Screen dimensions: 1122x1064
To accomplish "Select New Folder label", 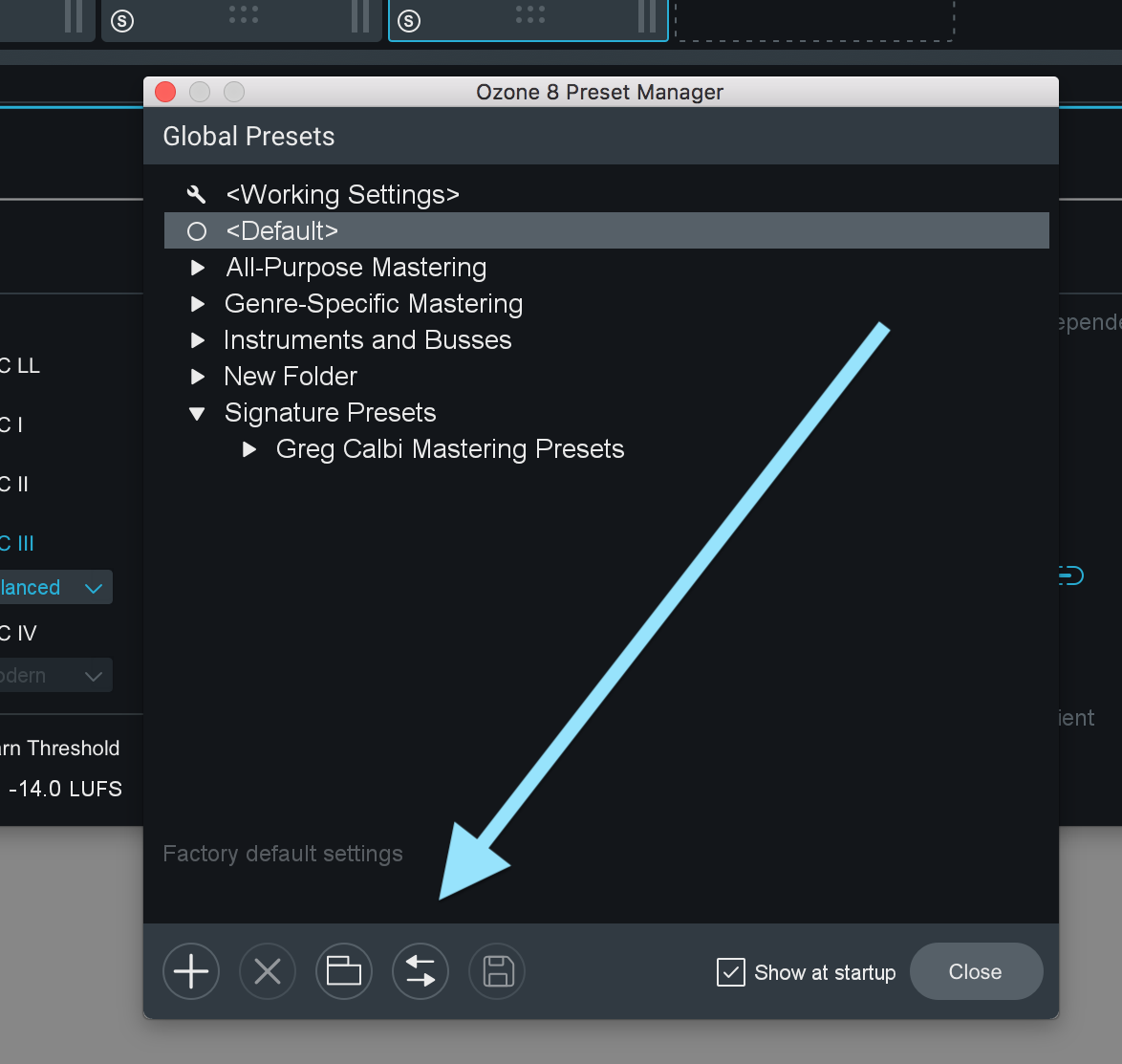I will point(291,377).
